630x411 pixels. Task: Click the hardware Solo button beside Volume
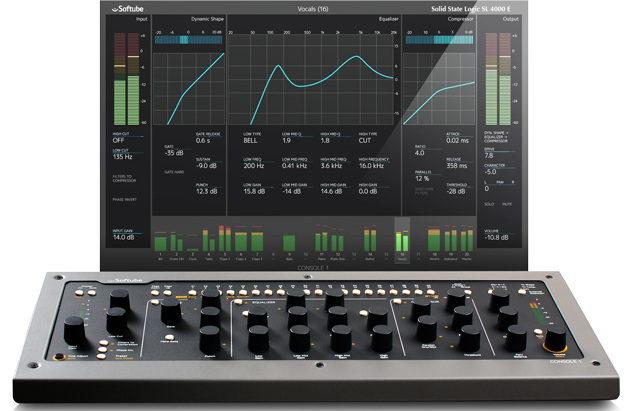pos(538,332)
